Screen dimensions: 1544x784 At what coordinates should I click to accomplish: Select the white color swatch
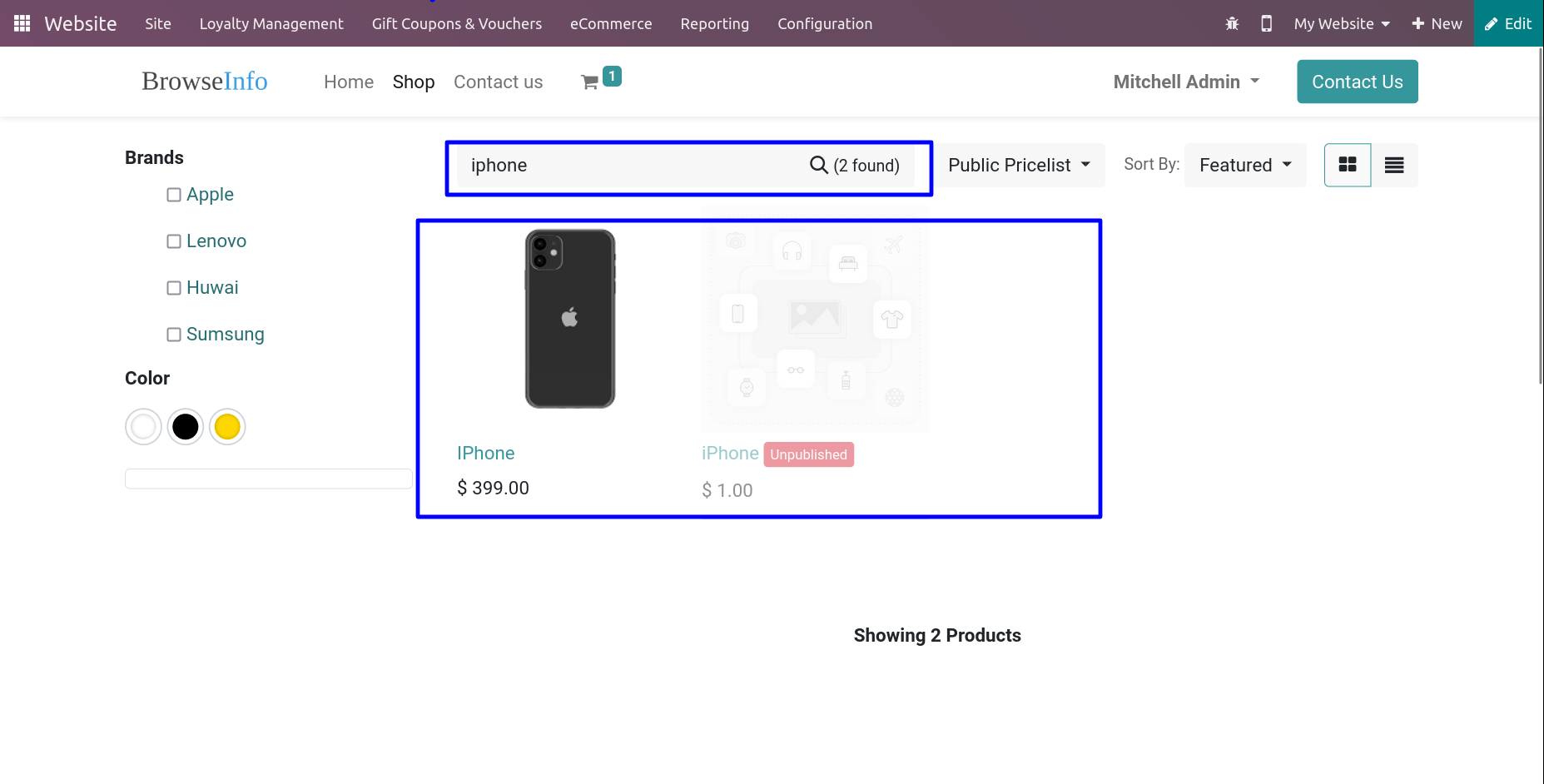point(143,427)
